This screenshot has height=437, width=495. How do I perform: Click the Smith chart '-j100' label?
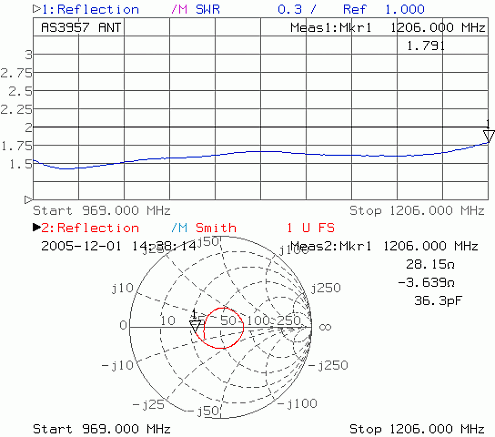coord(298,404)
